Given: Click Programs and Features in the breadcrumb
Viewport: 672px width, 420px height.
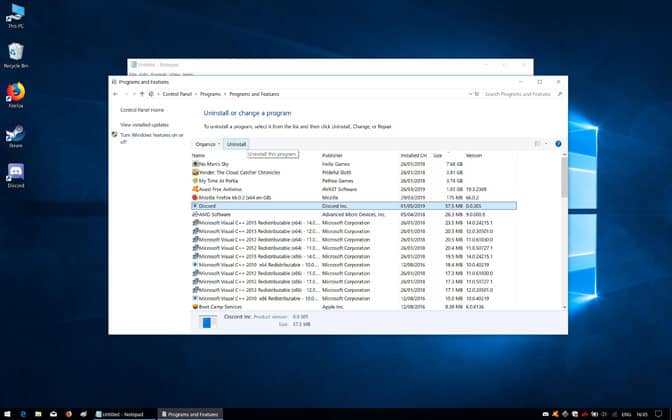Looking at the screenshot, I should click(x=254, y=94).
